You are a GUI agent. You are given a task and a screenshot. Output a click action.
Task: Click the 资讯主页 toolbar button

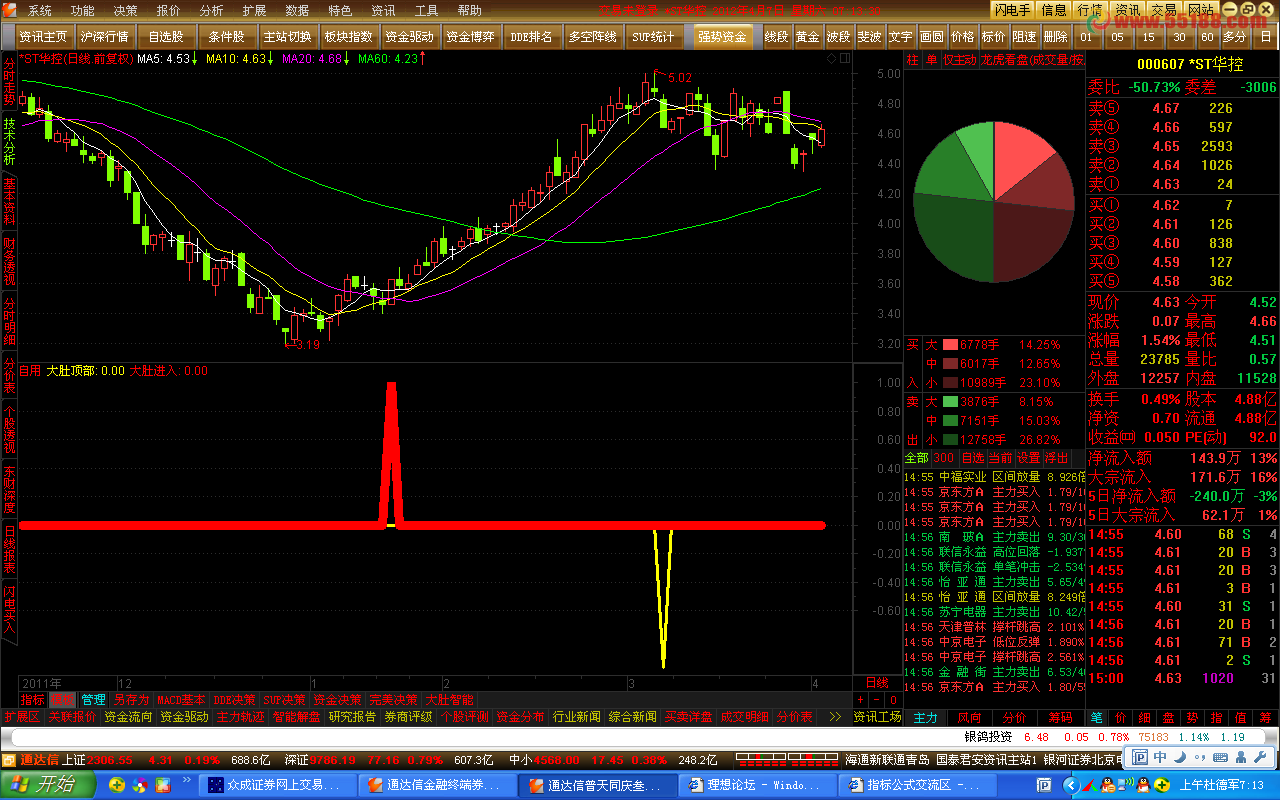click(x=42, y=37)
